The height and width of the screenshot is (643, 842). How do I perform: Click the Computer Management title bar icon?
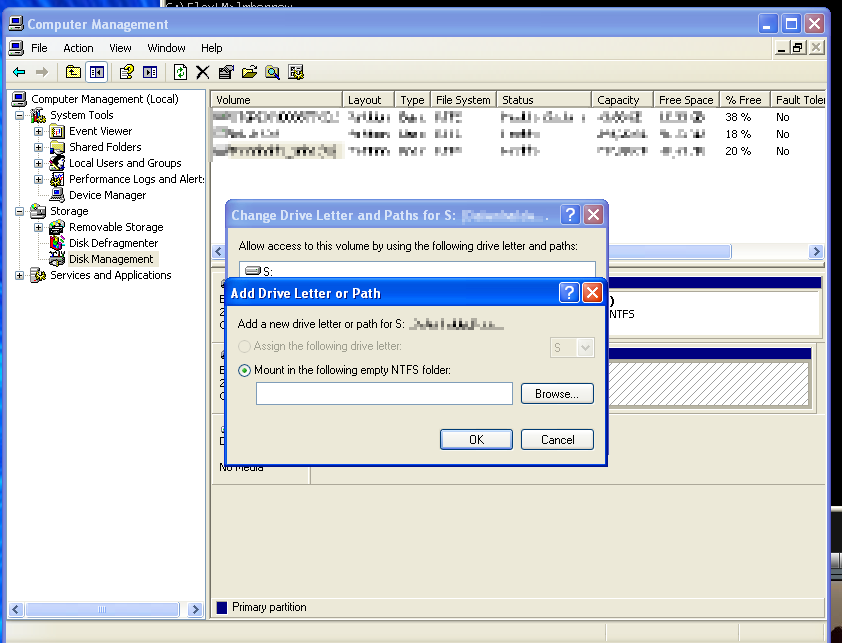click(16, 24)
